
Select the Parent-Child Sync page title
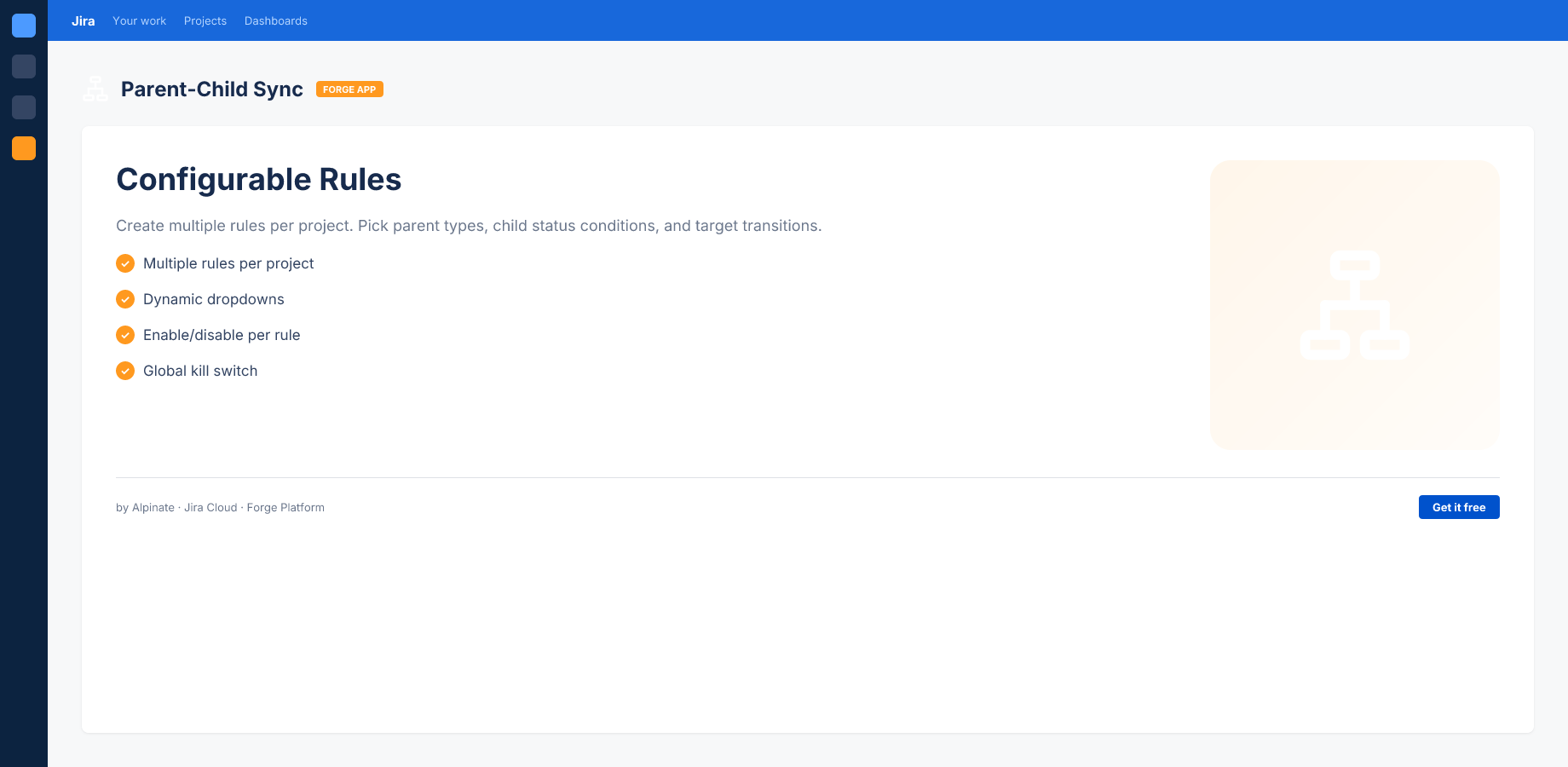212,89
